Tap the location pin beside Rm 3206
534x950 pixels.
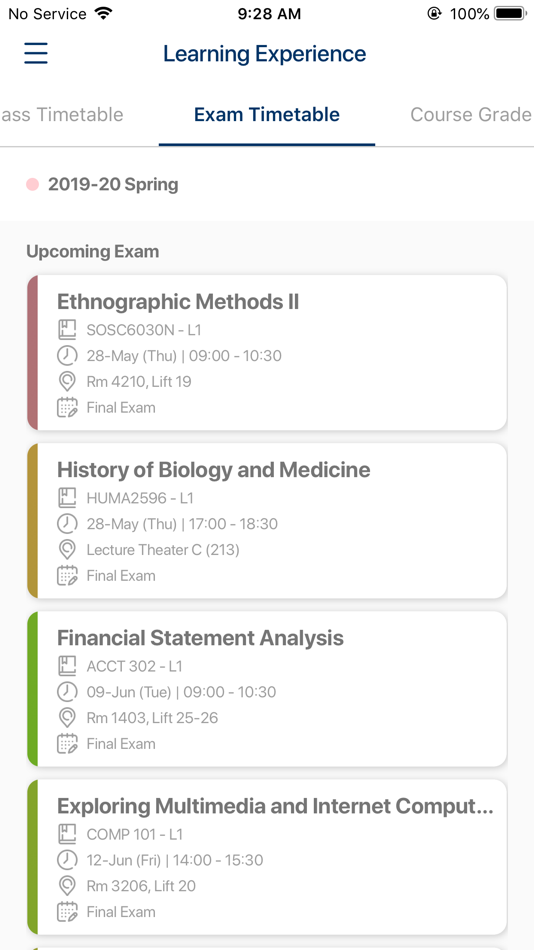(x=67, y=886)
